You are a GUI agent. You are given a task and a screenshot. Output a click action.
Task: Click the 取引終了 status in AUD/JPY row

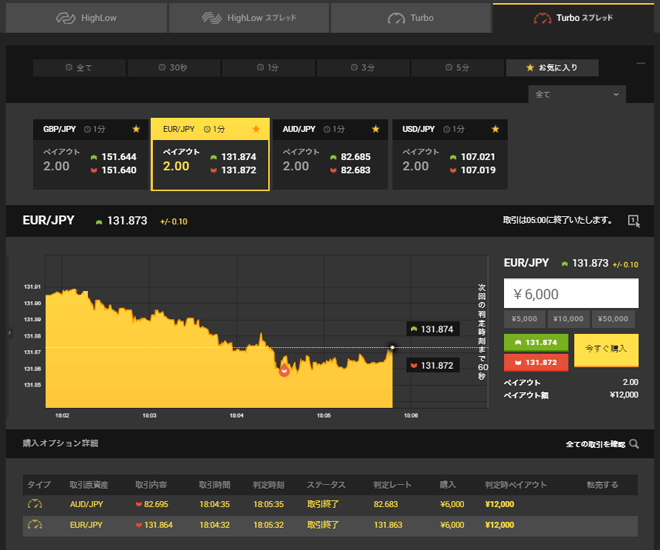pos(323,504)
